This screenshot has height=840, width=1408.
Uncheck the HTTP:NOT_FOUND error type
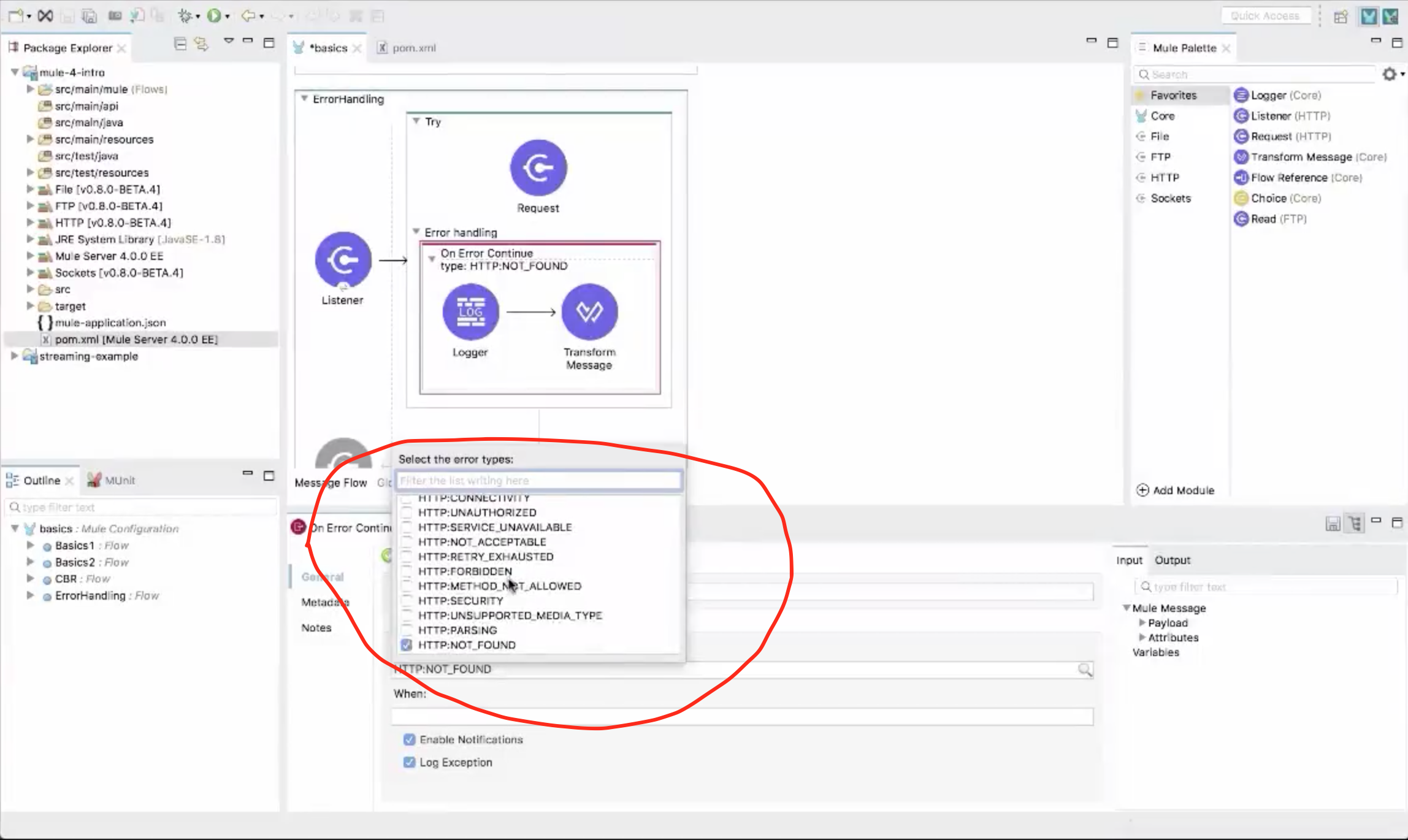click(406, 644)
